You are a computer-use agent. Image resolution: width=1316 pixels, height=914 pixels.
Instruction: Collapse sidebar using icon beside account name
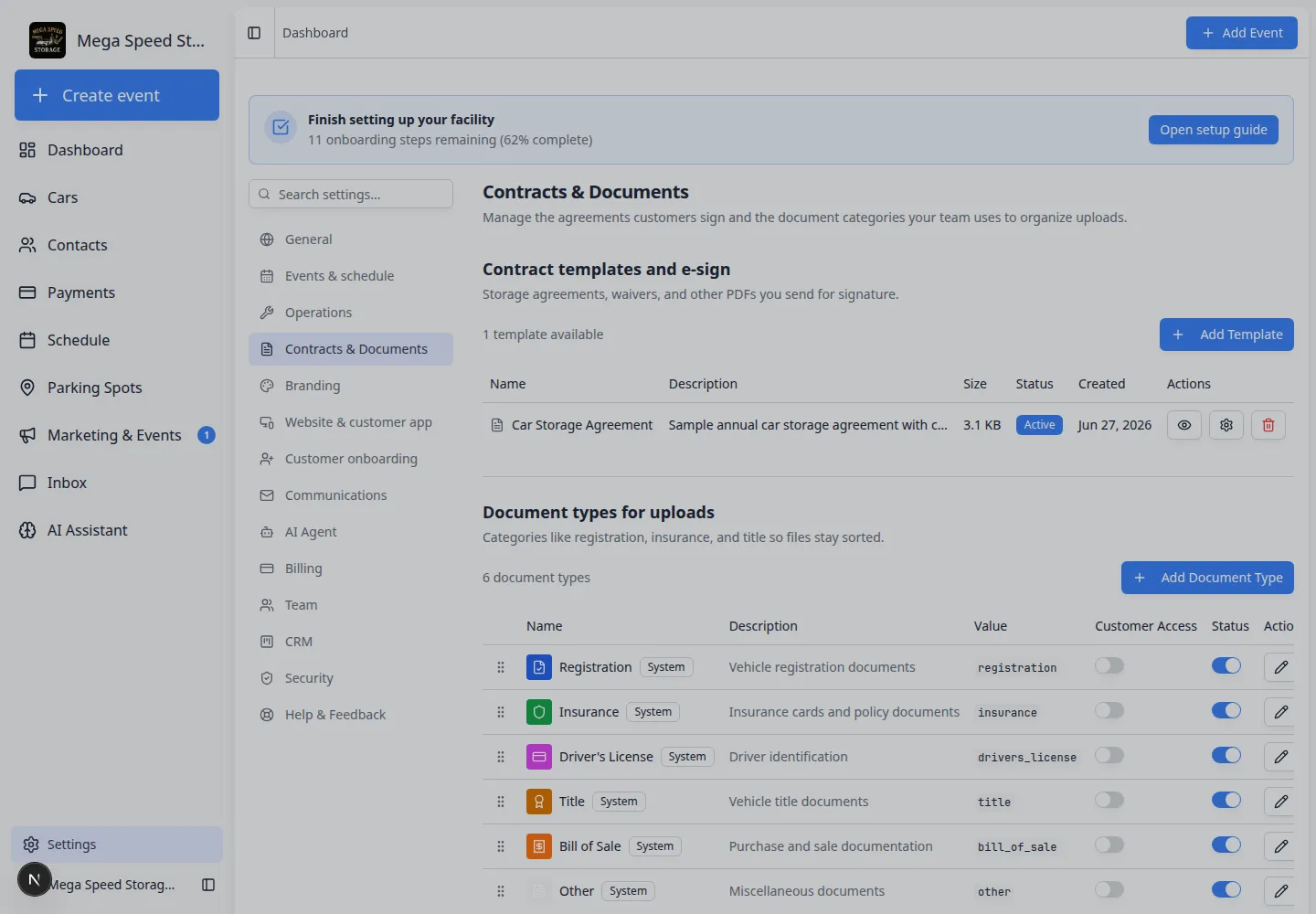coord(208,885)
